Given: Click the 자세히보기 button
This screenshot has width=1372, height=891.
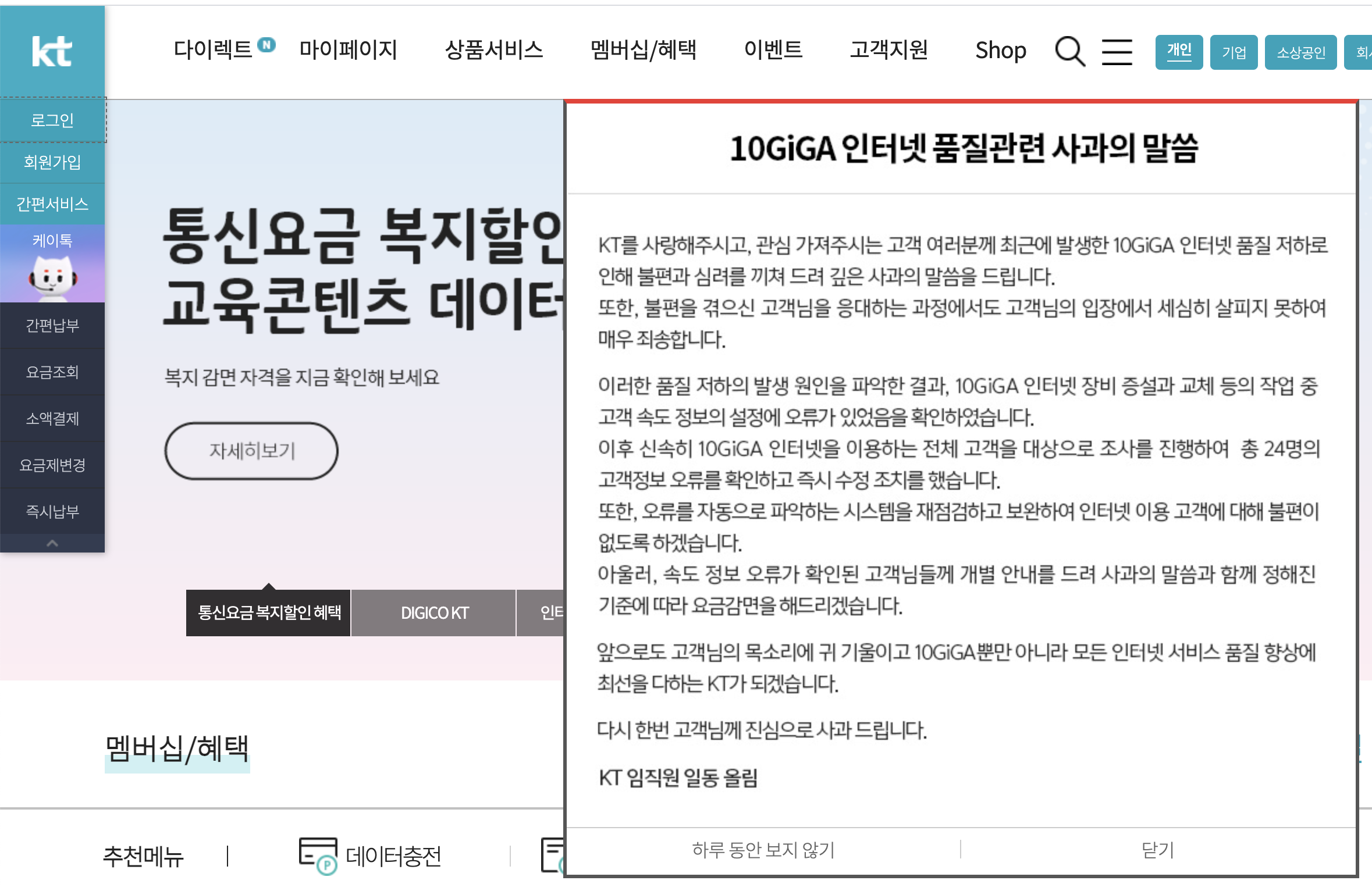Looking at the screenshot, I should point(251,451).
